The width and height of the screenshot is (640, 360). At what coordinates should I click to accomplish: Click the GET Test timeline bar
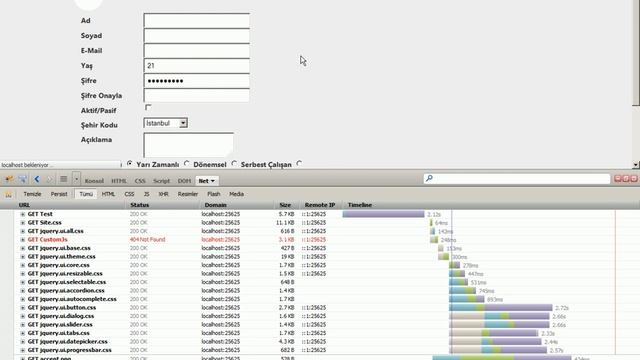(x=383, y=214)
